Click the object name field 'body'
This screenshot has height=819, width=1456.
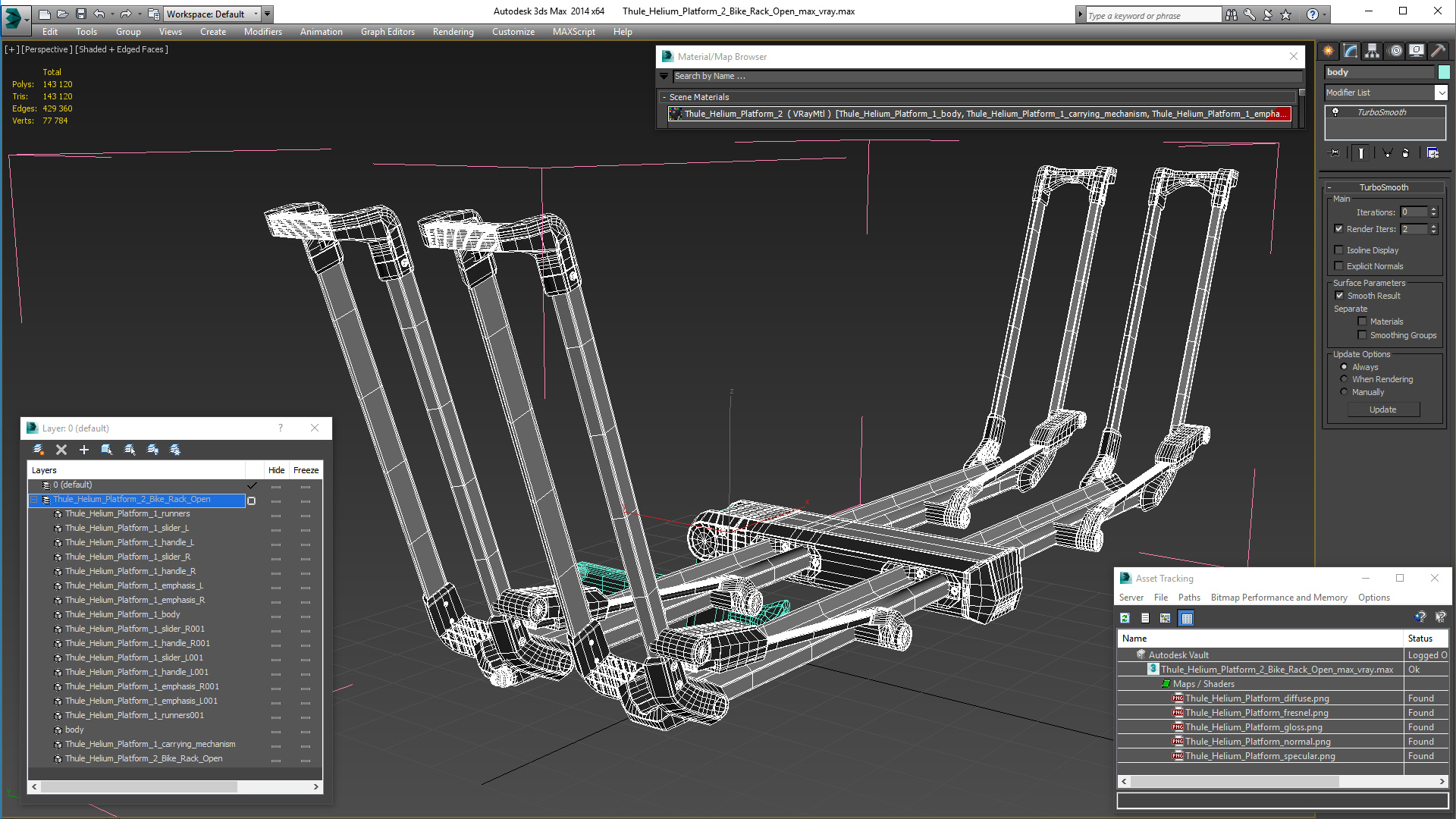pos(1379,72)
